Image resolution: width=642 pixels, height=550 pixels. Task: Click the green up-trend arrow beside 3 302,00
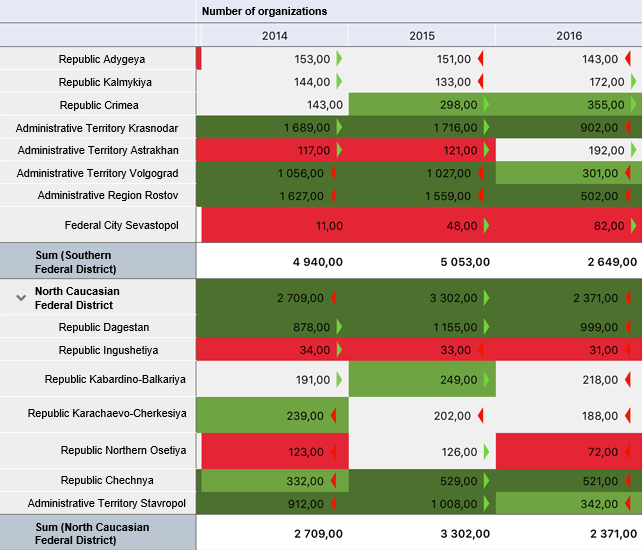pos(487,298)
